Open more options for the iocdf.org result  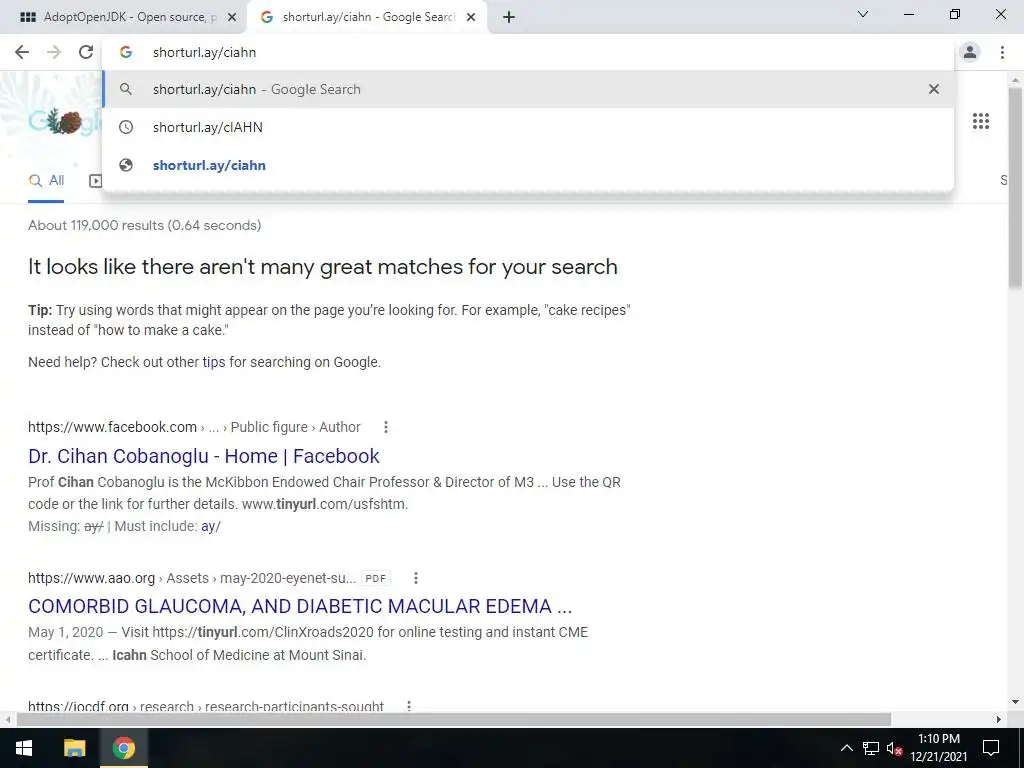coord(409,707)
